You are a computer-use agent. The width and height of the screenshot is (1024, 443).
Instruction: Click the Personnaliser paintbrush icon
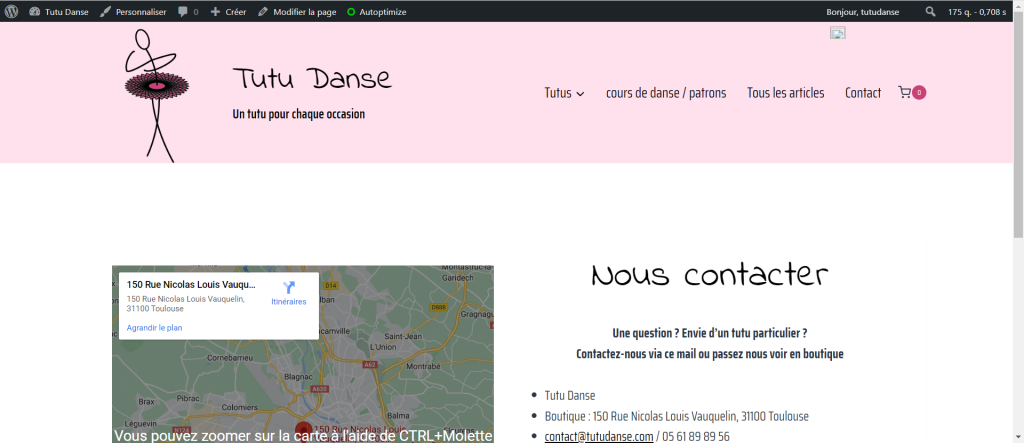click(105, 12)
